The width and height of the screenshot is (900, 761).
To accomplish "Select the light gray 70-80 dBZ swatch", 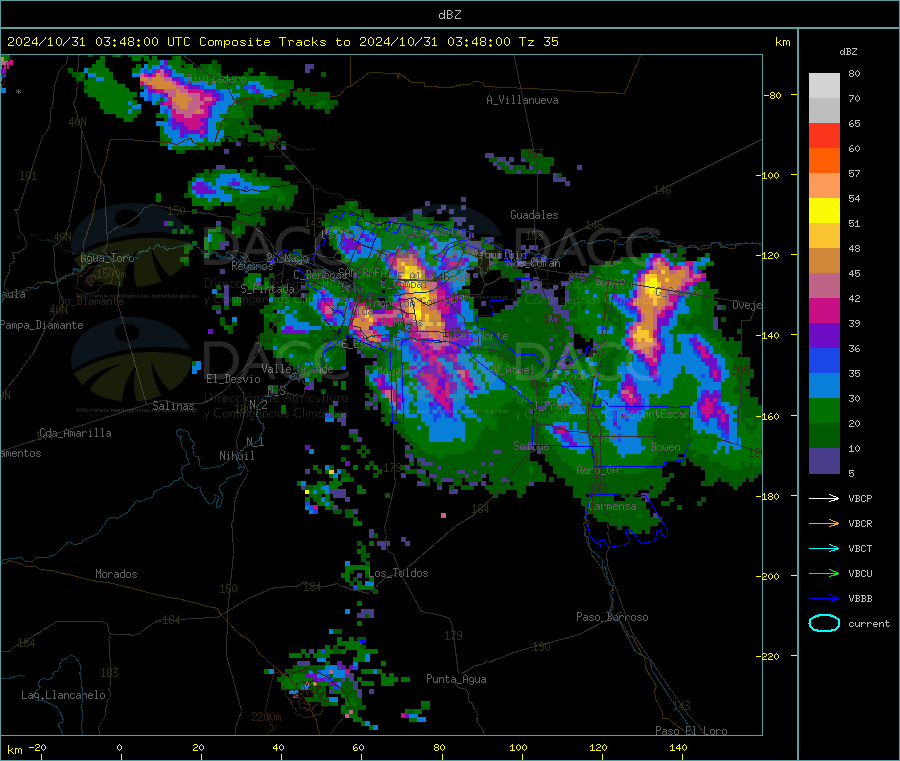I will coord(824,86).
